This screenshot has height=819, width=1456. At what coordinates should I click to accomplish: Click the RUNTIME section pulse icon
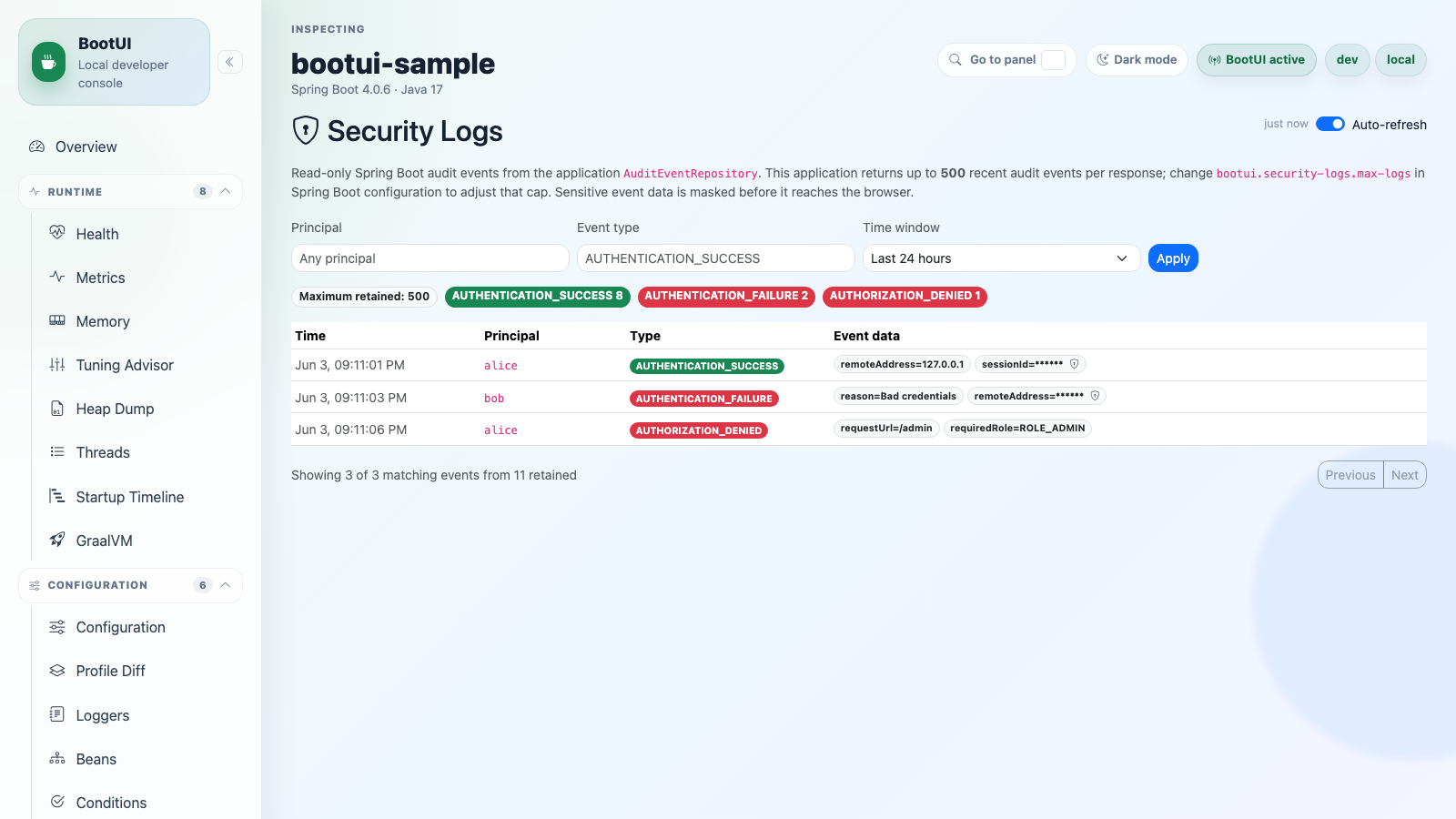[35, 192]
